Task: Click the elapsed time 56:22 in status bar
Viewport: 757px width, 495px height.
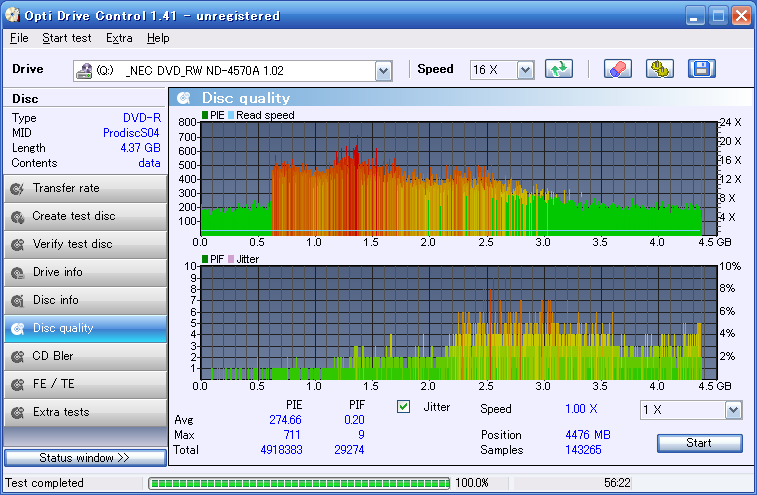Action: click(617, 483)
